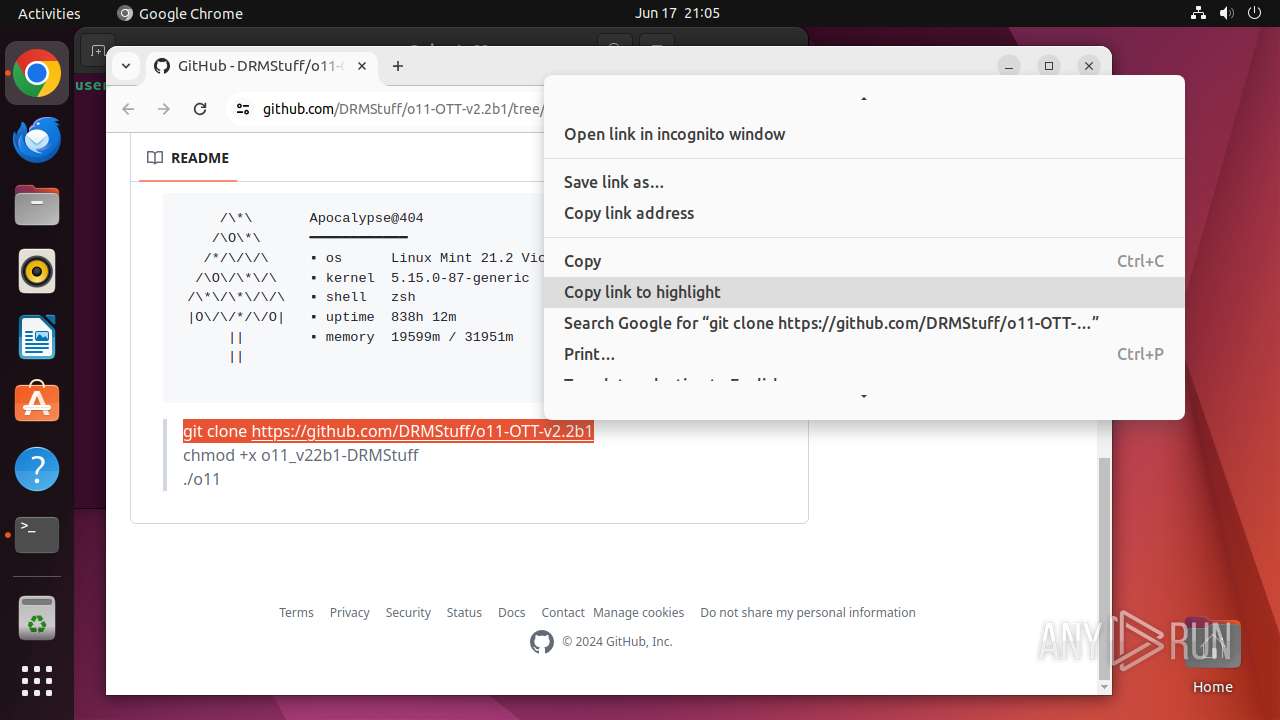Open a new Chrome tab
The height and width of the screenshot is (720, 1280).
coord(398,66)
